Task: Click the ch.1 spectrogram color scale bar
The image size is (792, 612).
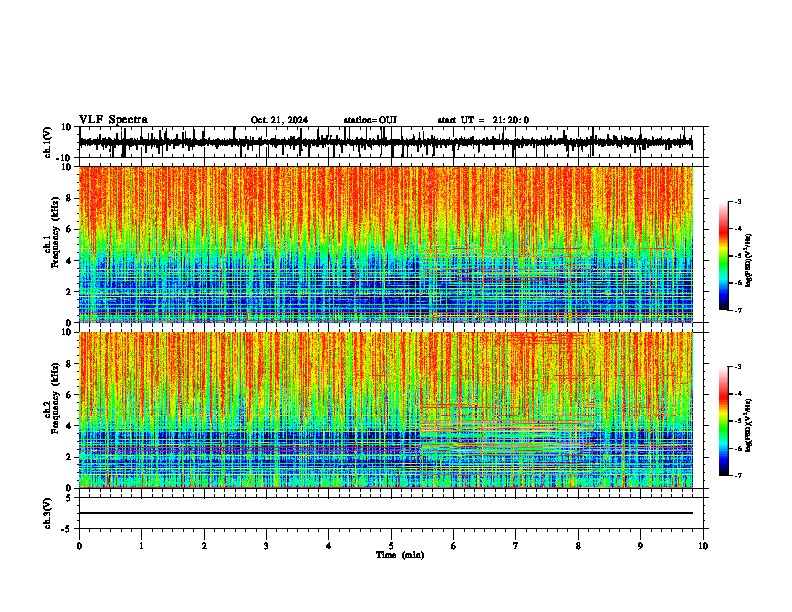Action: click(x=724, y=256)
